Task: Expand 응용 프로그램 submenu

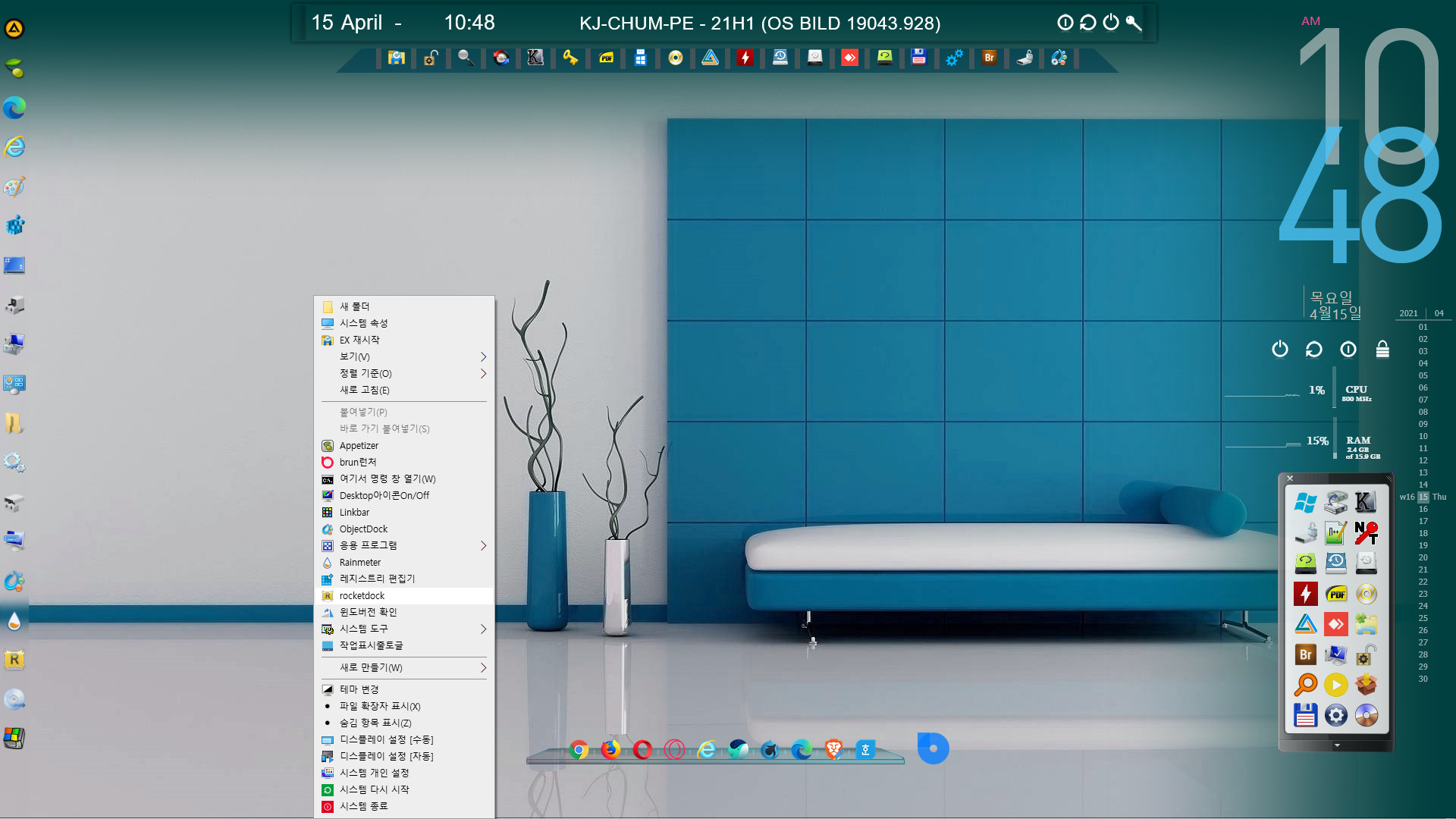Action: pyautogui.click(x=403, y=545)
